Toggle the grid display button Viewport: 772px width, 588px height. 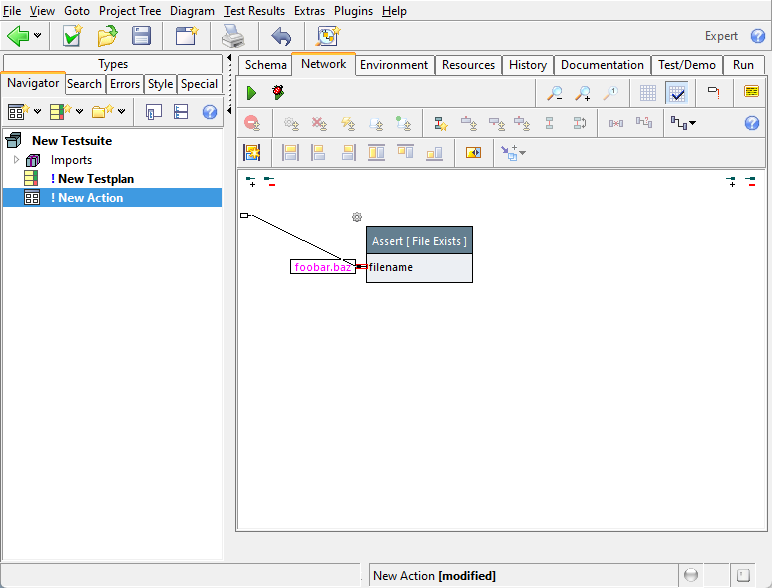click(x=648, y=93)
